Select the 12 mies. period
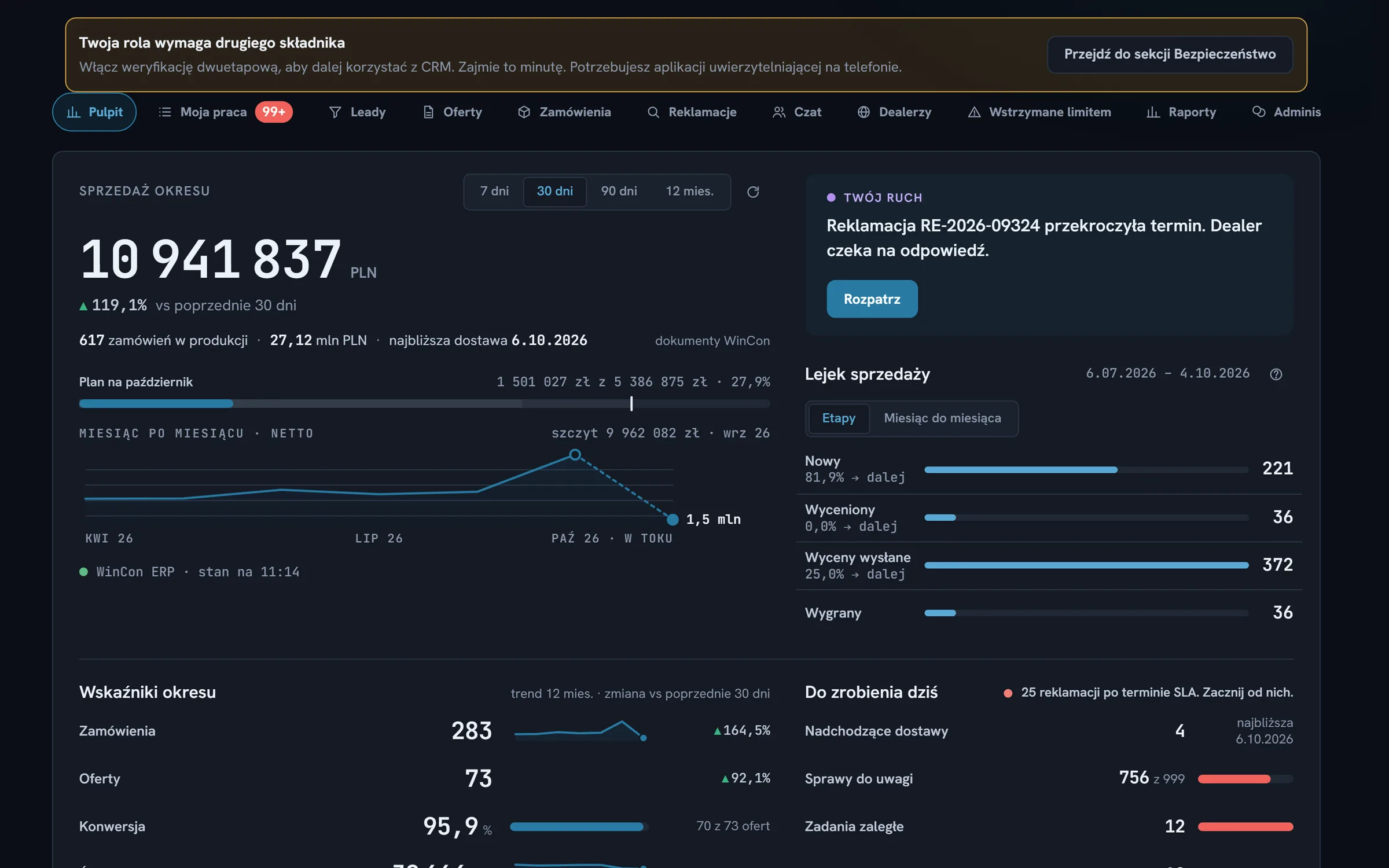1389x868 pixels. click(x=689, y=192)
